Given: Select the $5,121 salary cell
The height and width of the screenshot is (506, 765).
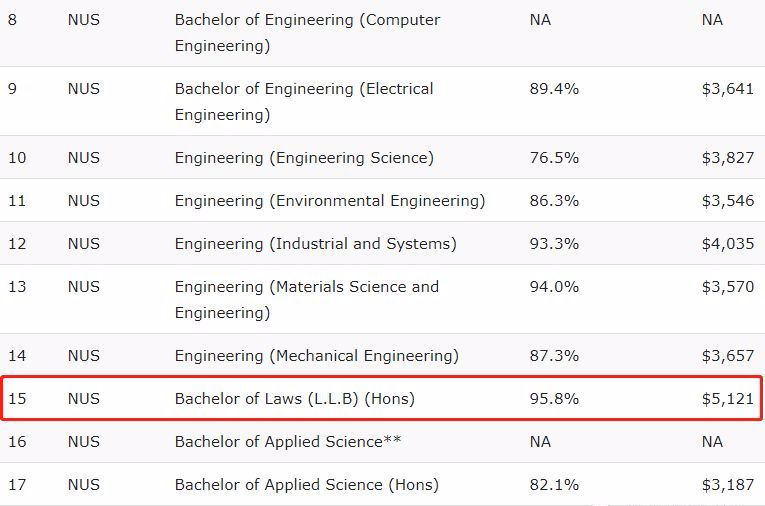Looking at the screenshot, I should tap(727, 398).
